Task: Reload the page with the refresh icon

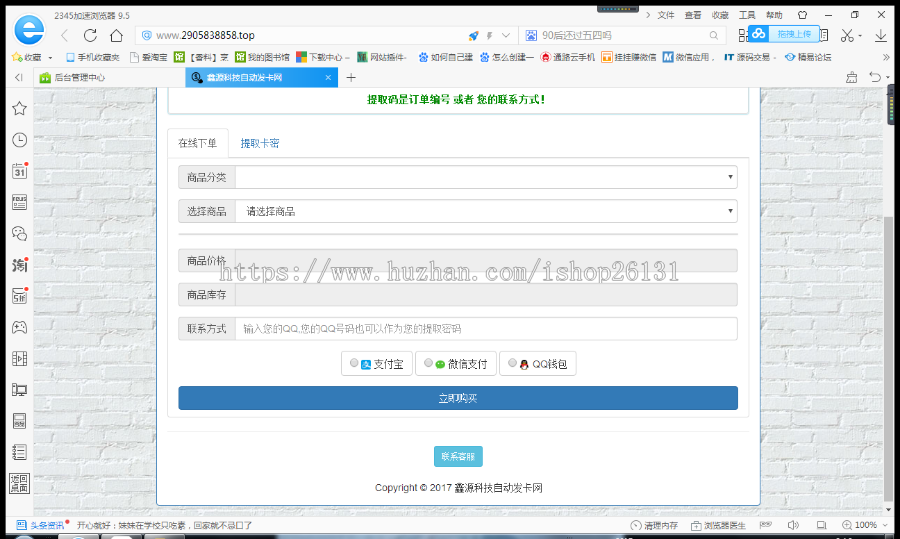Action: [x=90, y=36]
